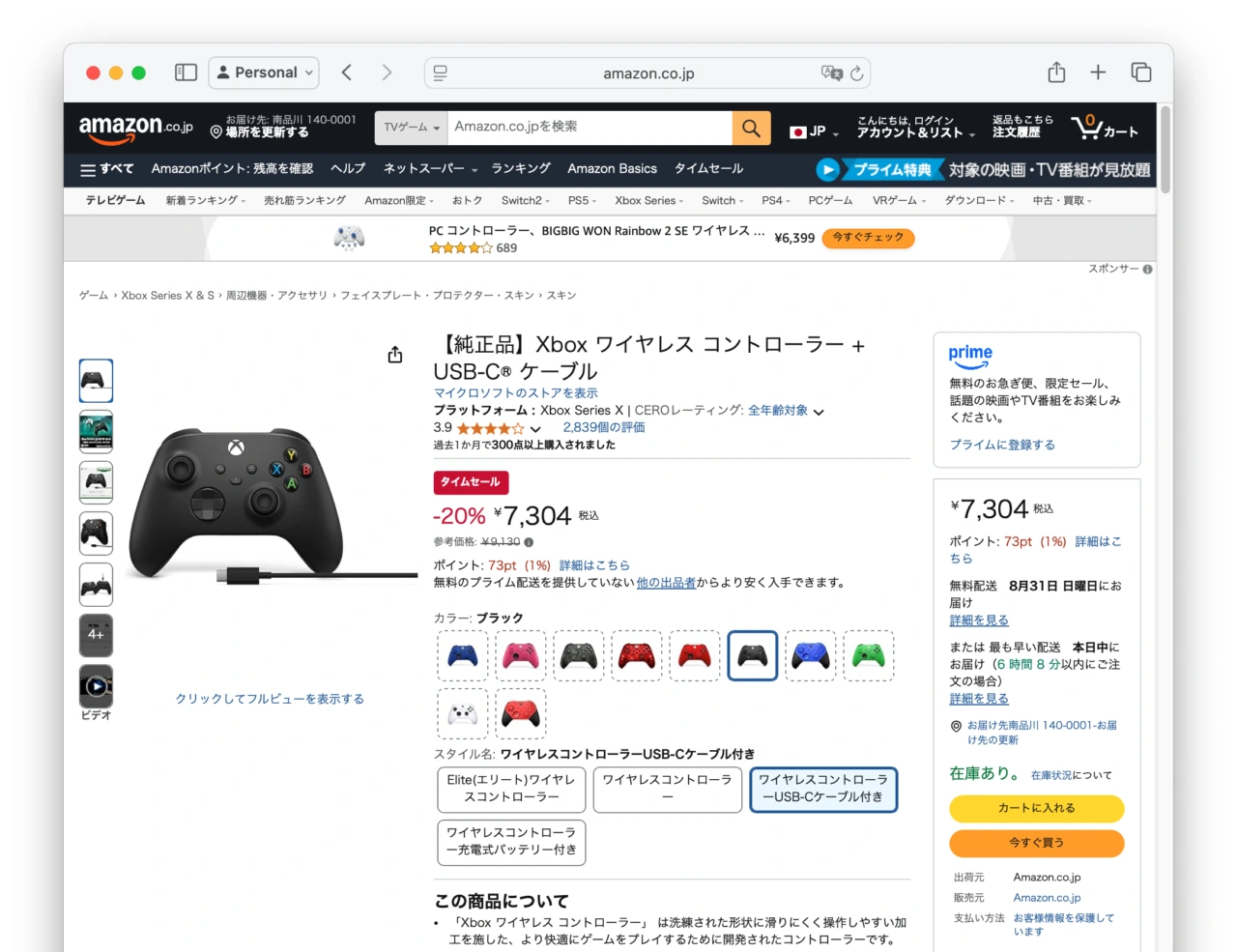Share the product via the share icon
This screenshot has height=952, width=1237.
[x=394, y=354]
